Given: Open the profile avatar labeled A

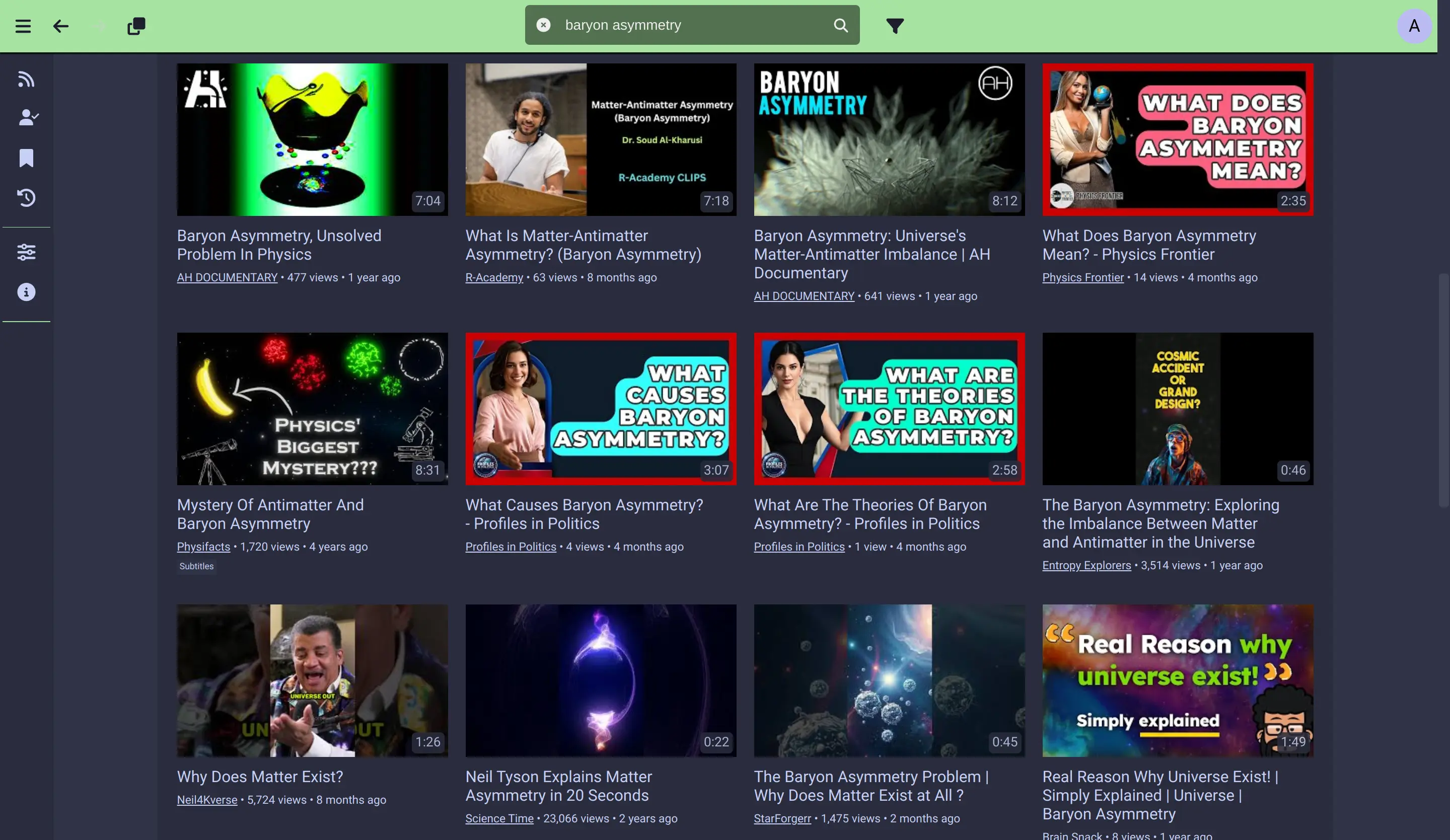Looking at the screenshot, I should click(x=1414, y=26).
